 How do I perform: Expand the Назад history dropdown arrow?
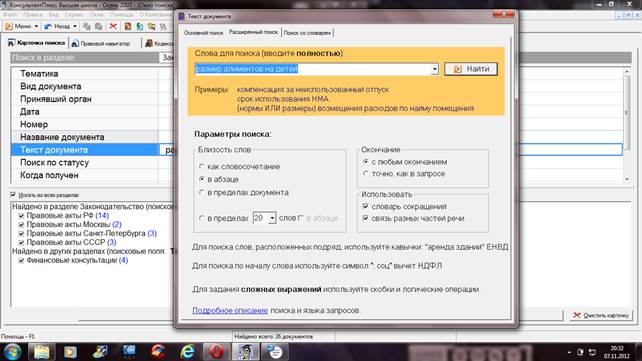(75, 26)
